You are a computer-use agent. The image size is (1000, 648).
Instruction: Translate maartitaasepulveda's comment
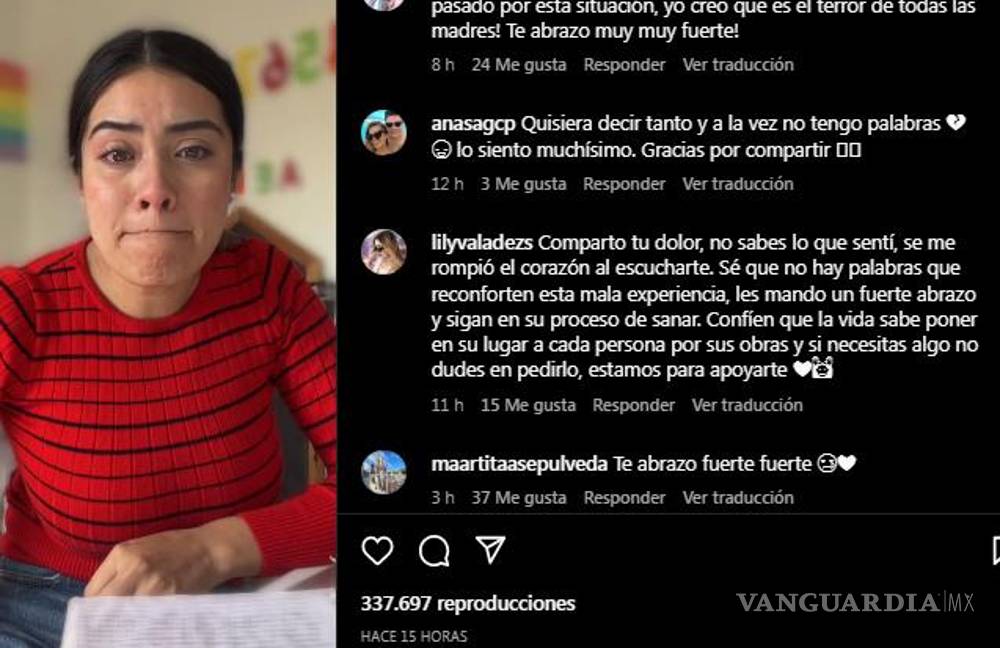pyautogui.click(x=738, y=497)
